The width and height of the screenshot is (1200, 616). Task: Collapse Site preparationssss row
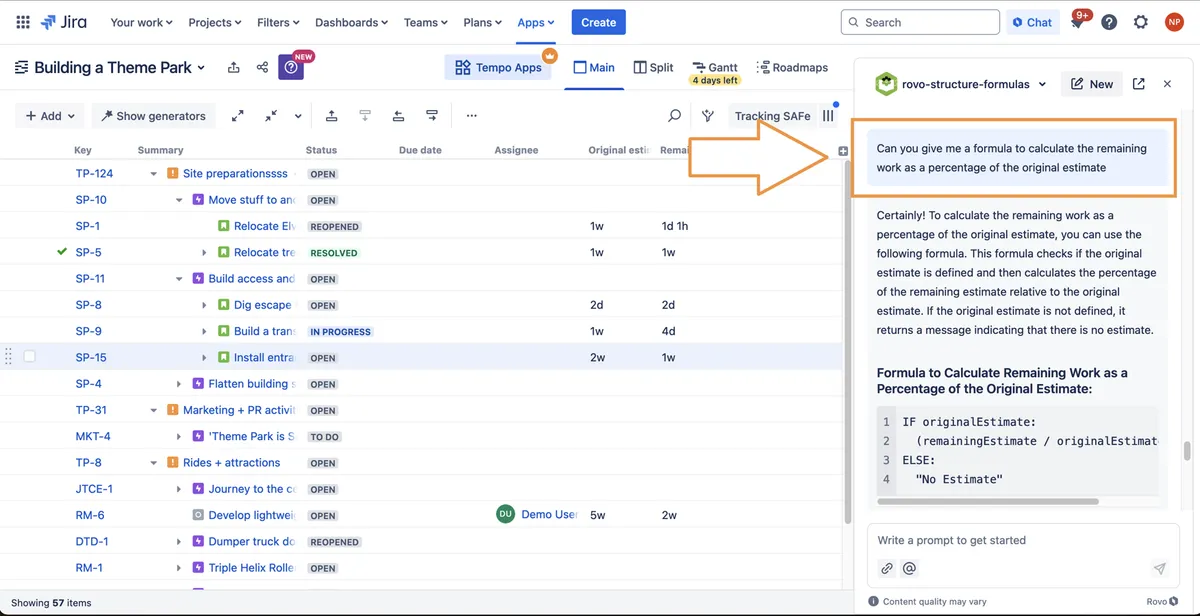coord(154,173)
